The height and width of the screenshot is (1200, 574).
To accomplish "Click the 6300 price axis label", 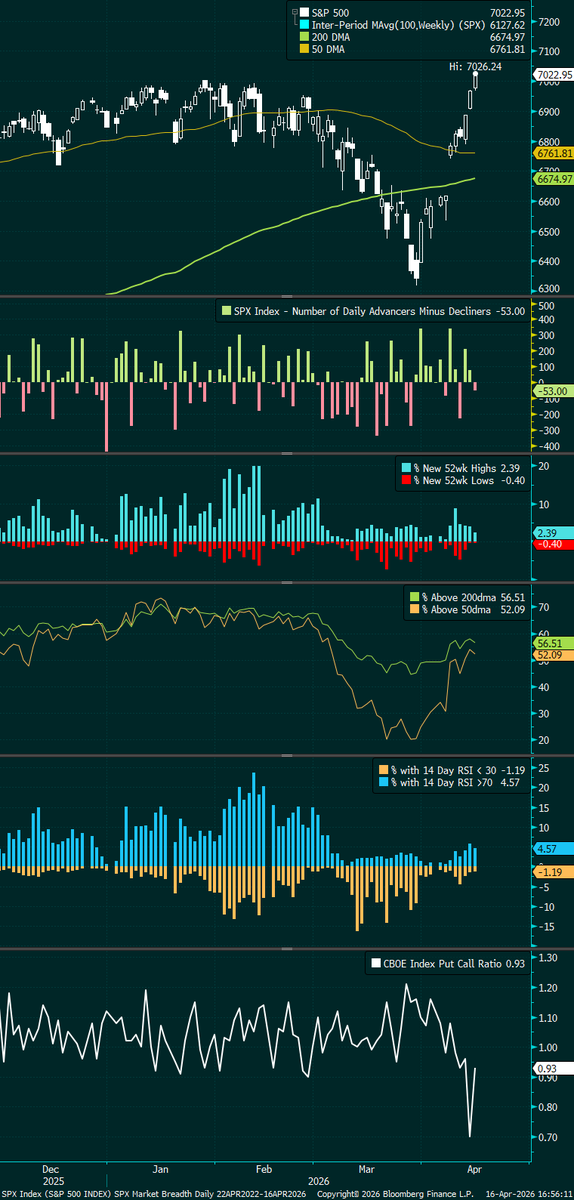I will pos(551,289).
